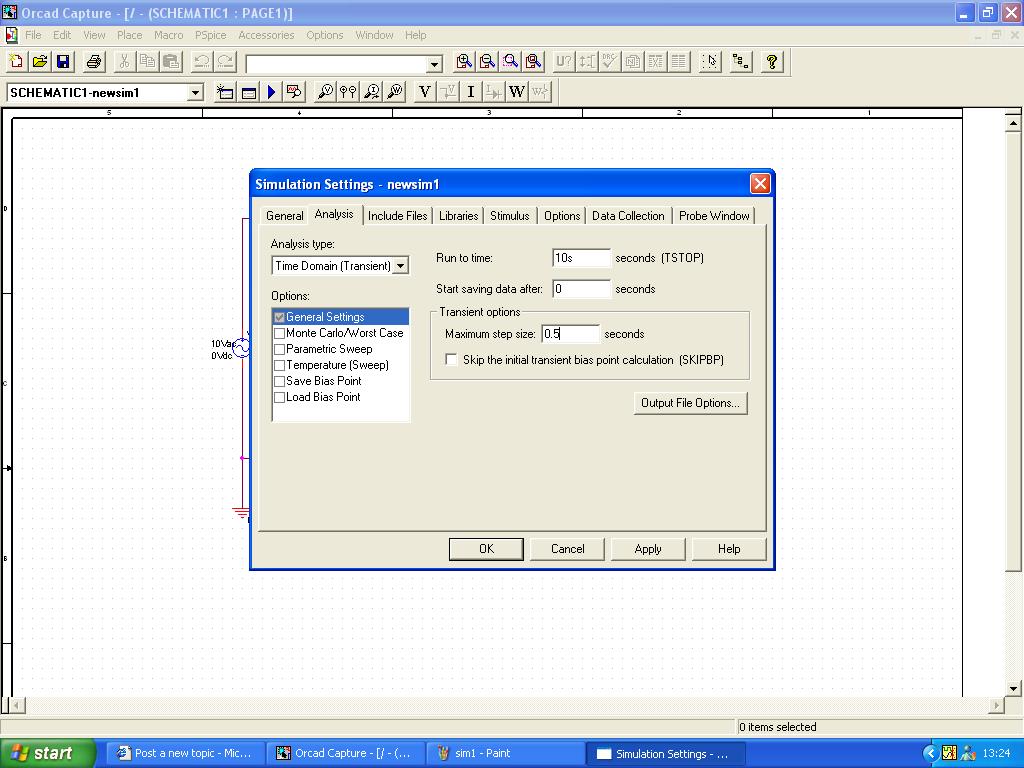Screen dimensions: 1024x768
Task: Check the Monte Carlo/Worst Case option
Action: click(280, 333)
